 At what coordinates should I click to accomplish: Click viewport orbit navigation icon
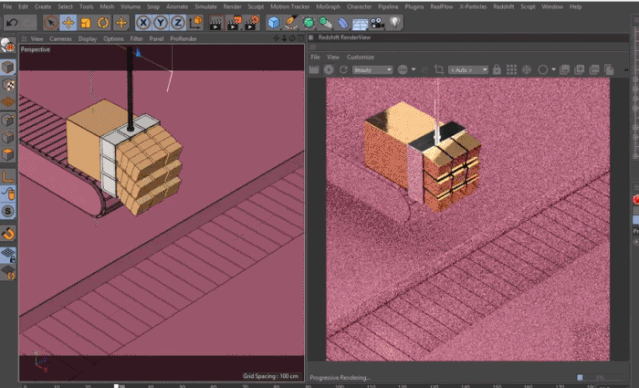292,38
